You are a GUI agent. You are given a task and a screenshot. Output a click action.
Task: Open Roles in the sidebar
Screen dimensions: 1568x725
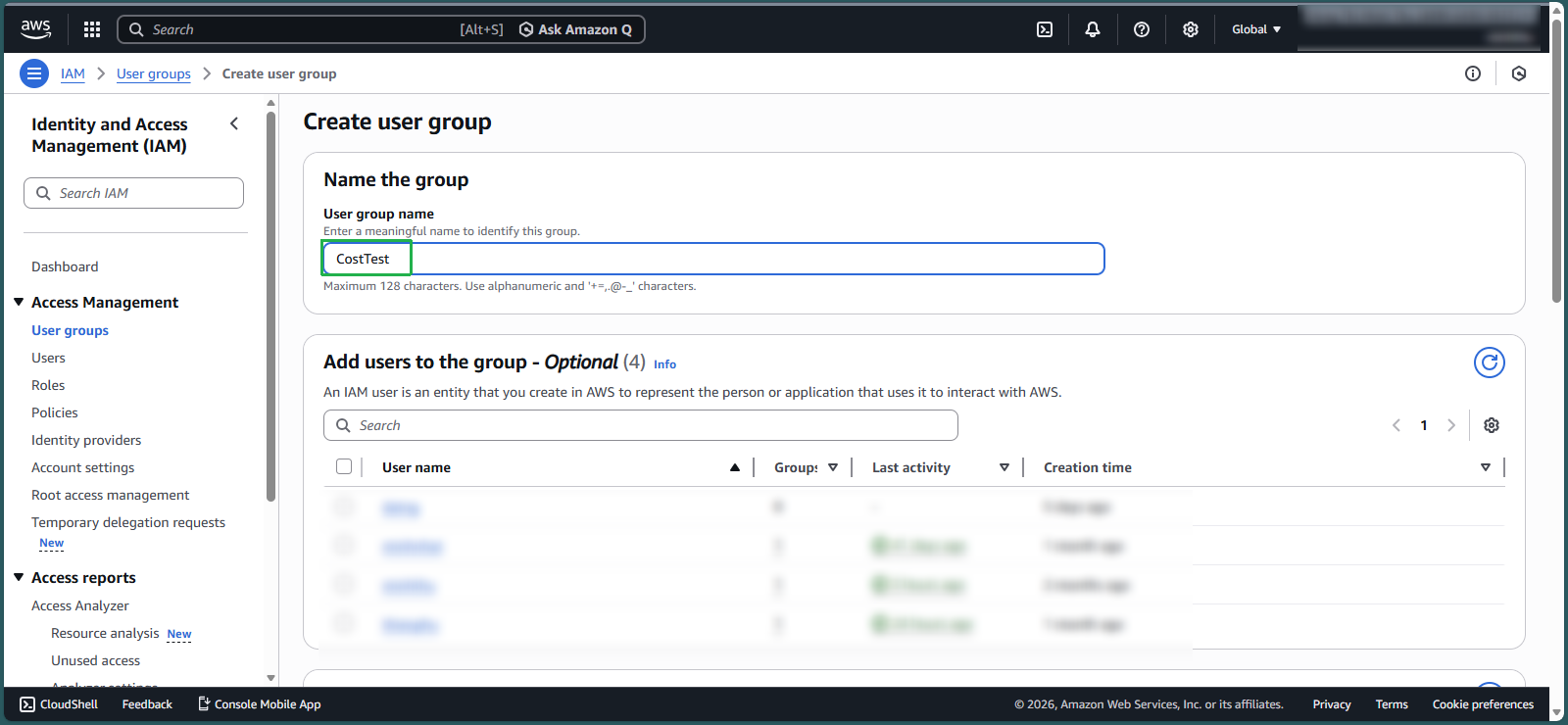click(x=48, y=385)
